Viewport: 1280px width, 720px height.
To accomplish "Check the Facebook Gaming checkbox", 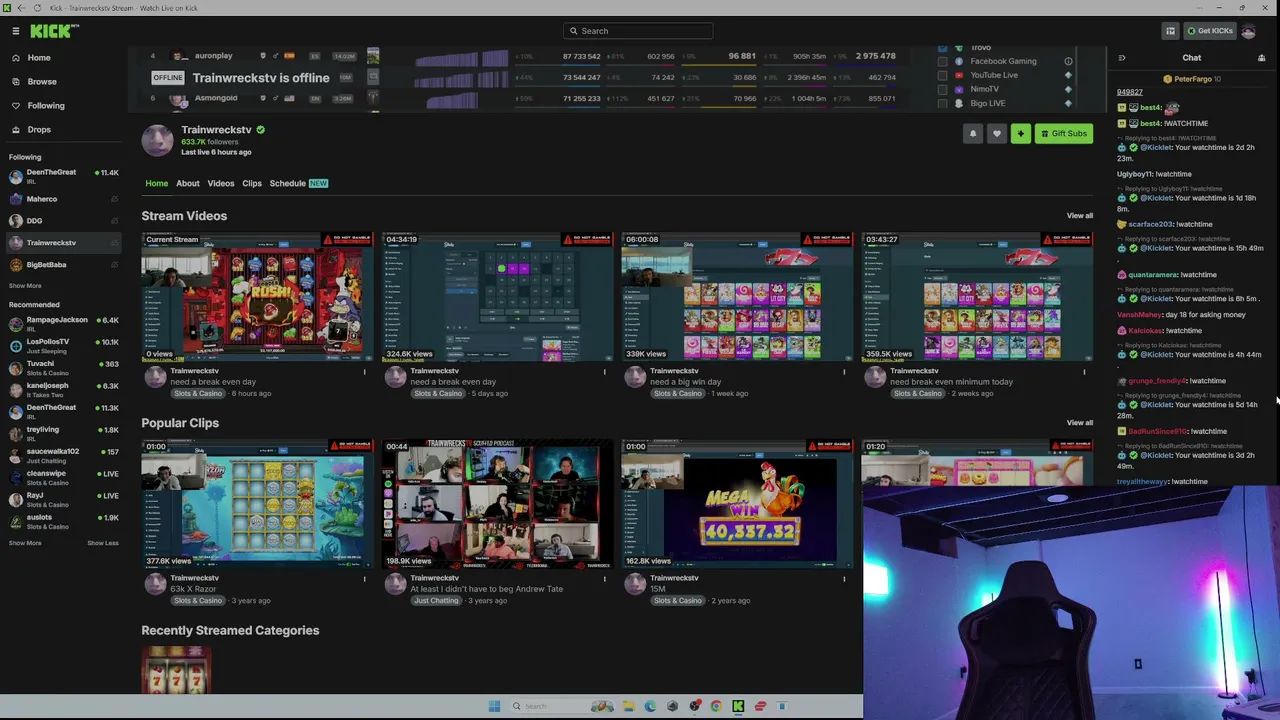I will tap(943, 61).
